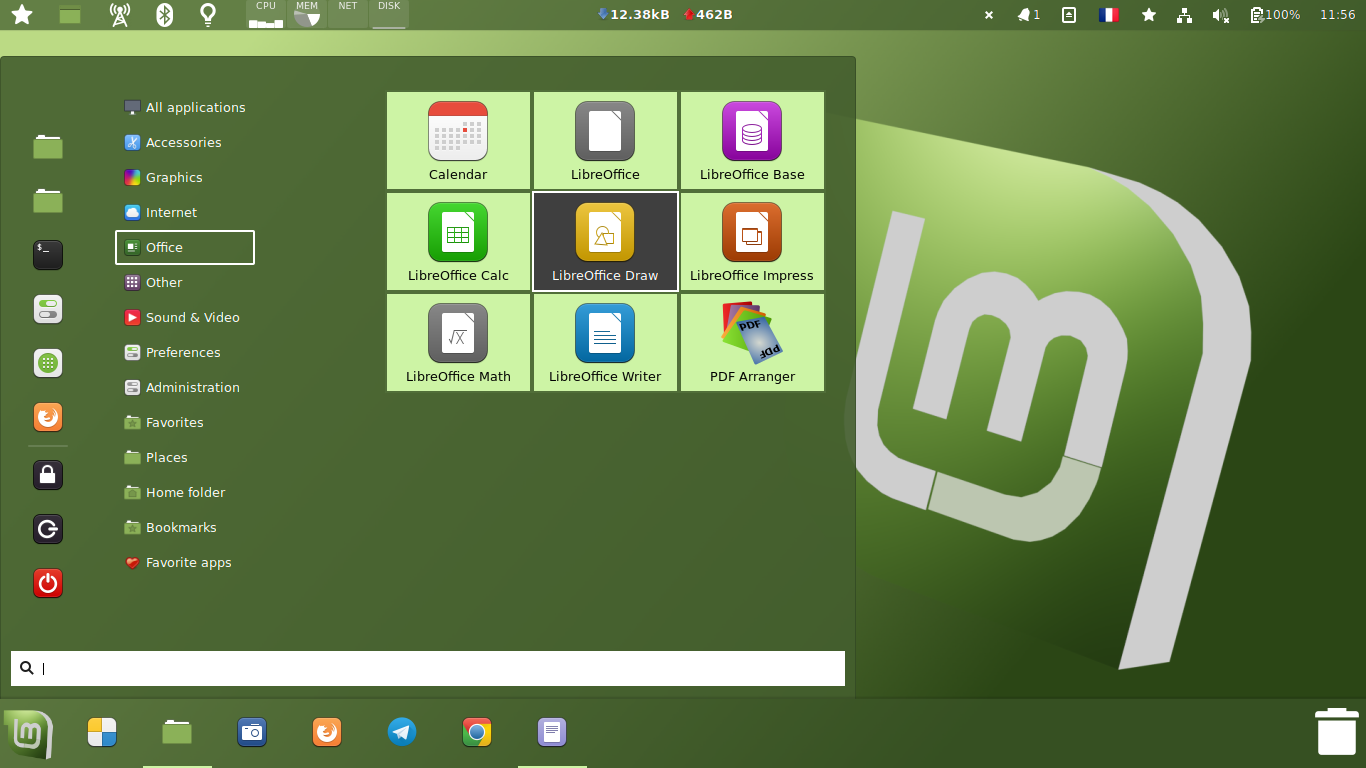Click the menu search field
The image size is (1366, 768).
click(x=428, y=668)
